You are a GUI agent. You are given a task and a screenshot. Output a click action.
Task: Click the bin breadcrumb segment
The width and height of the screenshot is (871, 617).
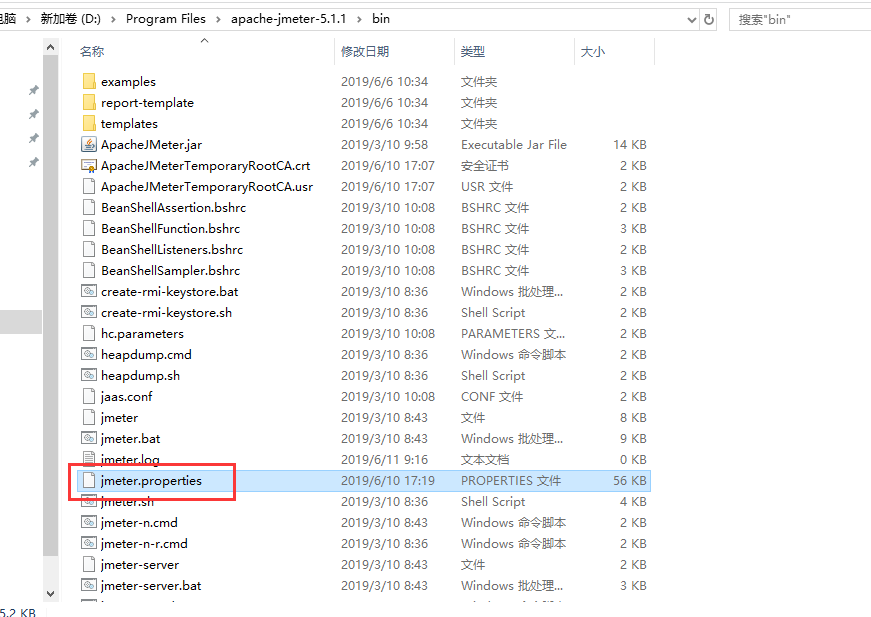[x=381, y=19]
